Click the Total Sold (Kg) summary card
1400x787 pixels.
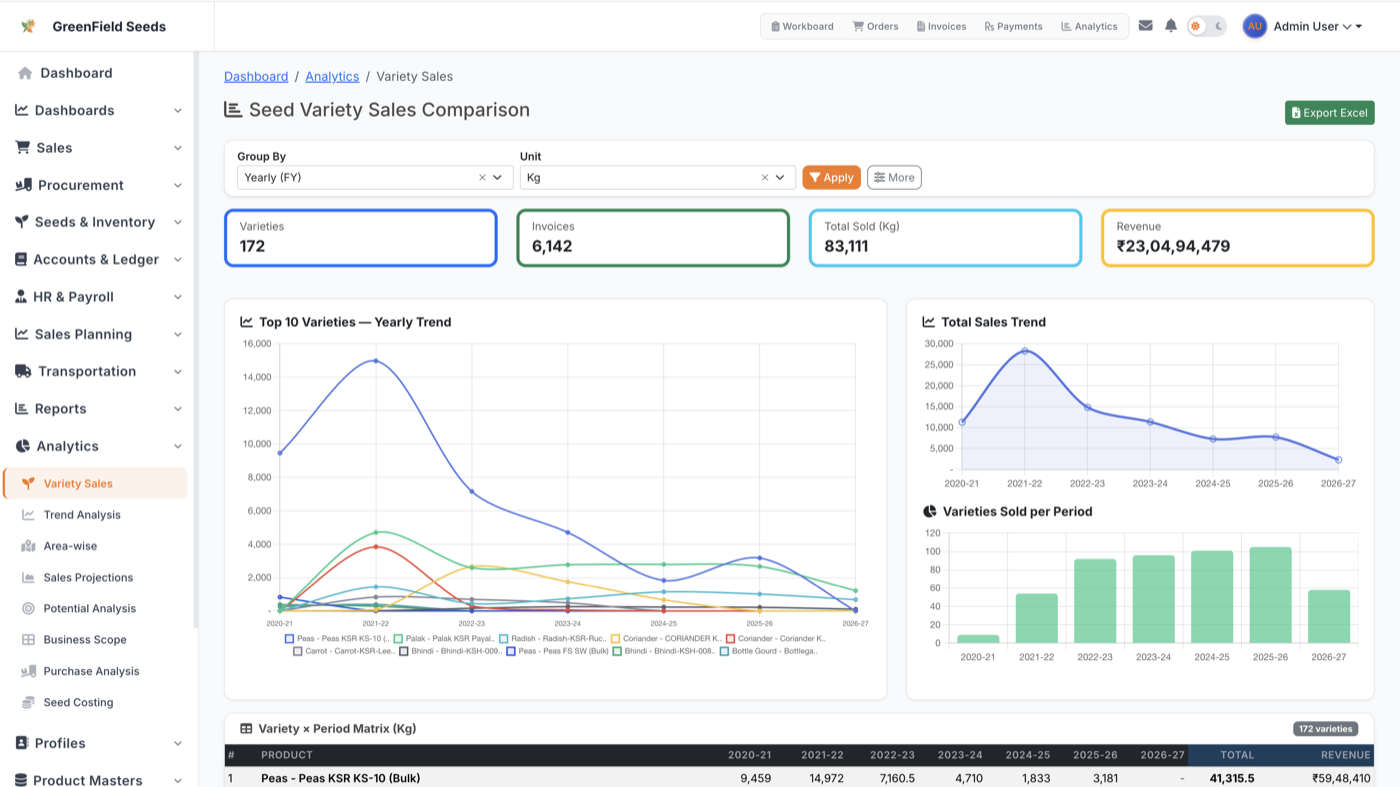pyautogui.click(x=945, y=238)
